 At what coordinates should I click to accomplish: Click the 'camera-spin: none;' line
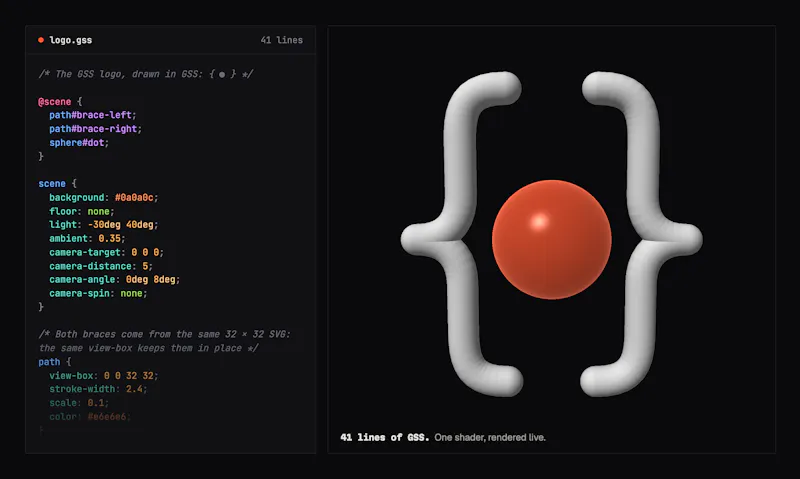point(98,293)
